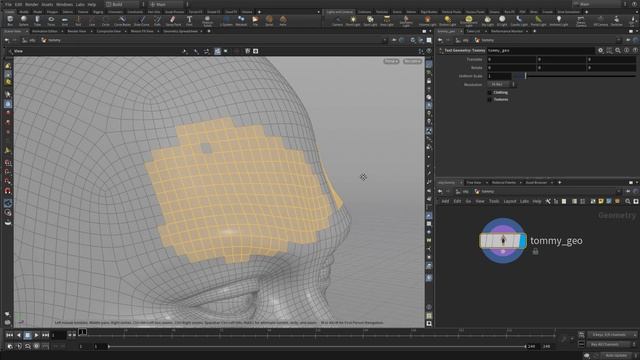This screenshot has height=360, width=640.
Task: Enable the Textures checkbox
Action: [x=489, y=100]
